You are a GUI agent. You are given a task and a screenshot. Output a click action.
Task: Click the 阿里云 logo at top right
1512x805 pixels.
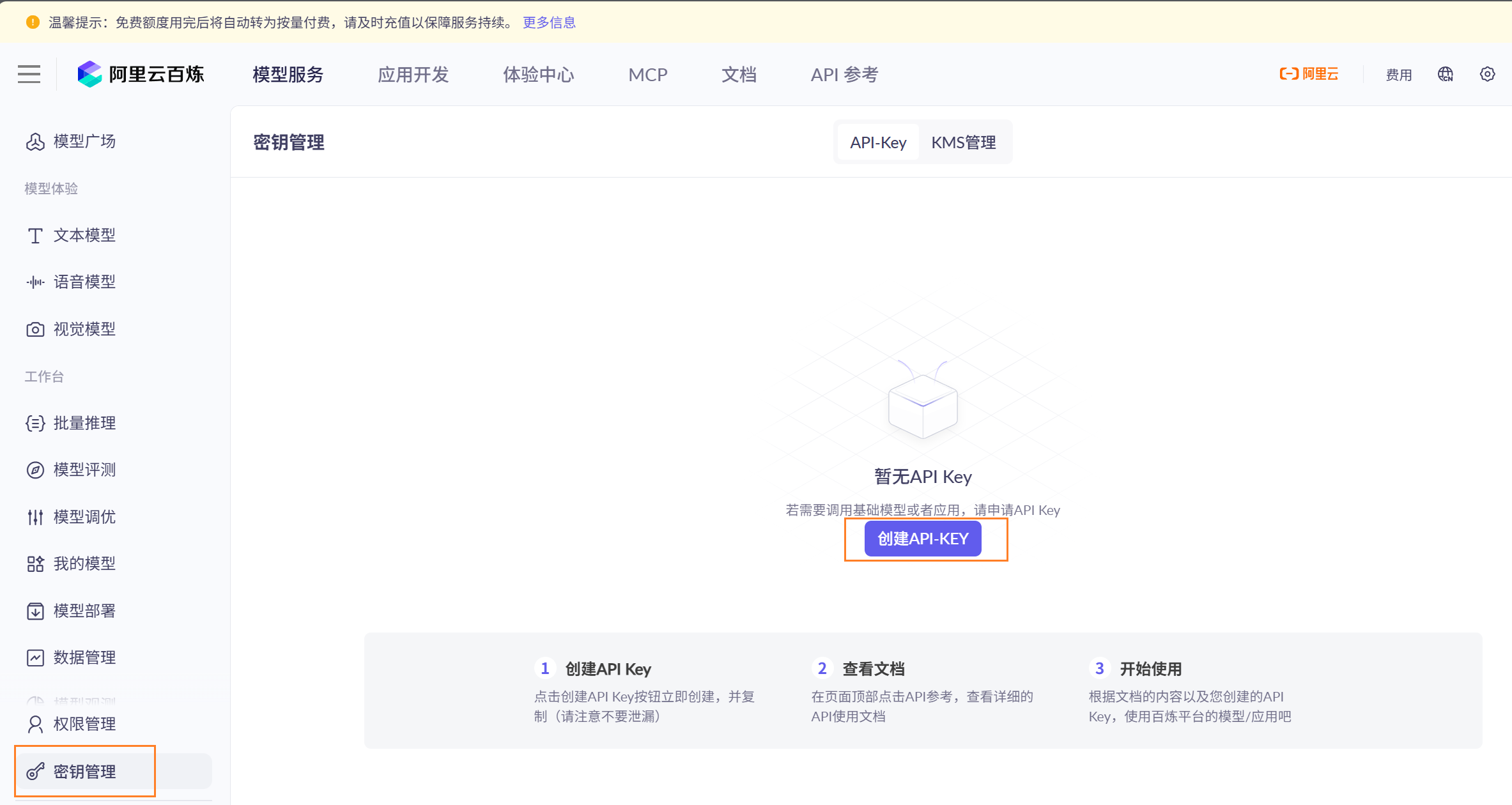pos(1309,73)
